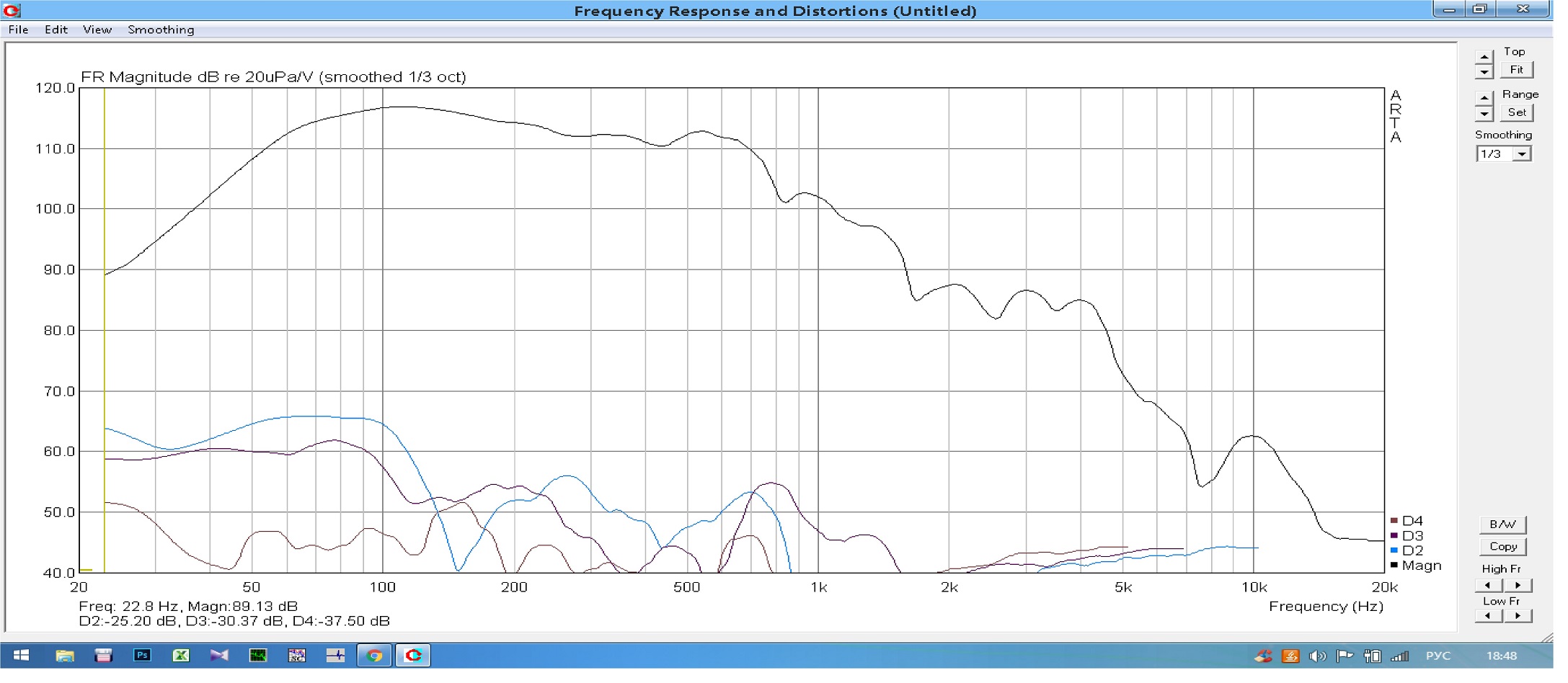
Task: Click the Google Chrome taskbar icon
Action: (374, 655)
